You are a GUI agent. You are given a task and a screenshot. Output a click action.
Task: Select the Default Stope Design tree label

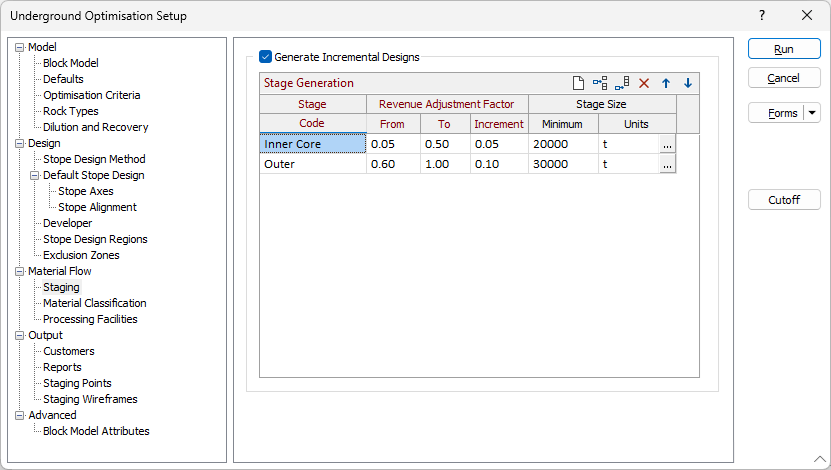(93, 175)
